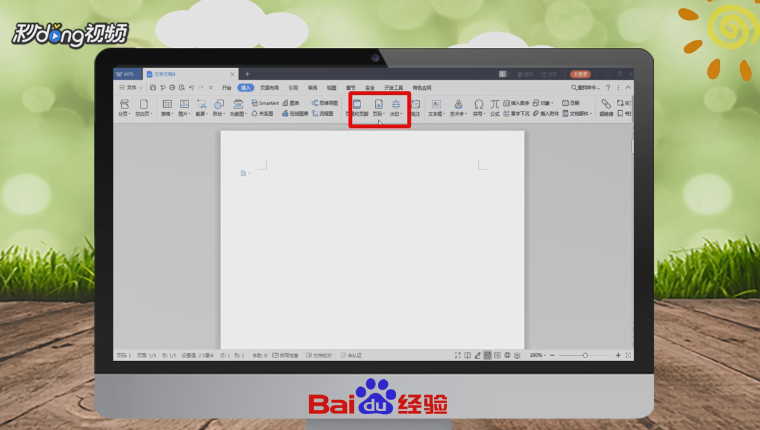This screenshot has width=760, height=430.
Task: Insert a 公式 Pi formula
Action: [x=494, y=108]
